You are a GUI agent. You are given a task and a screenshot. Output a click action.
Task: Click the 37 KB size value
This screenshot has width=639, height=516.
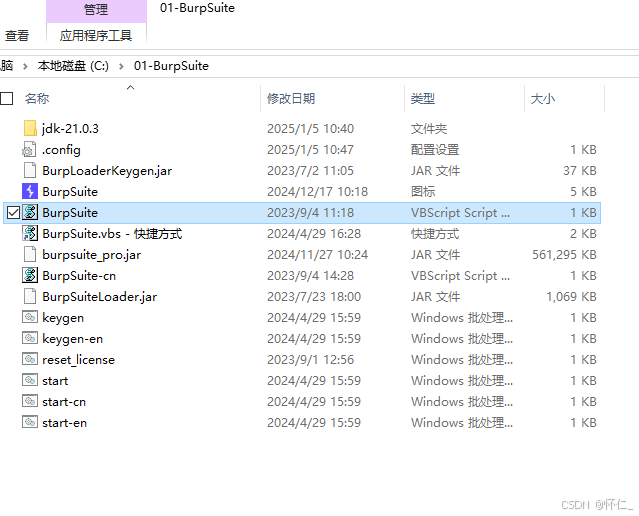580,171
